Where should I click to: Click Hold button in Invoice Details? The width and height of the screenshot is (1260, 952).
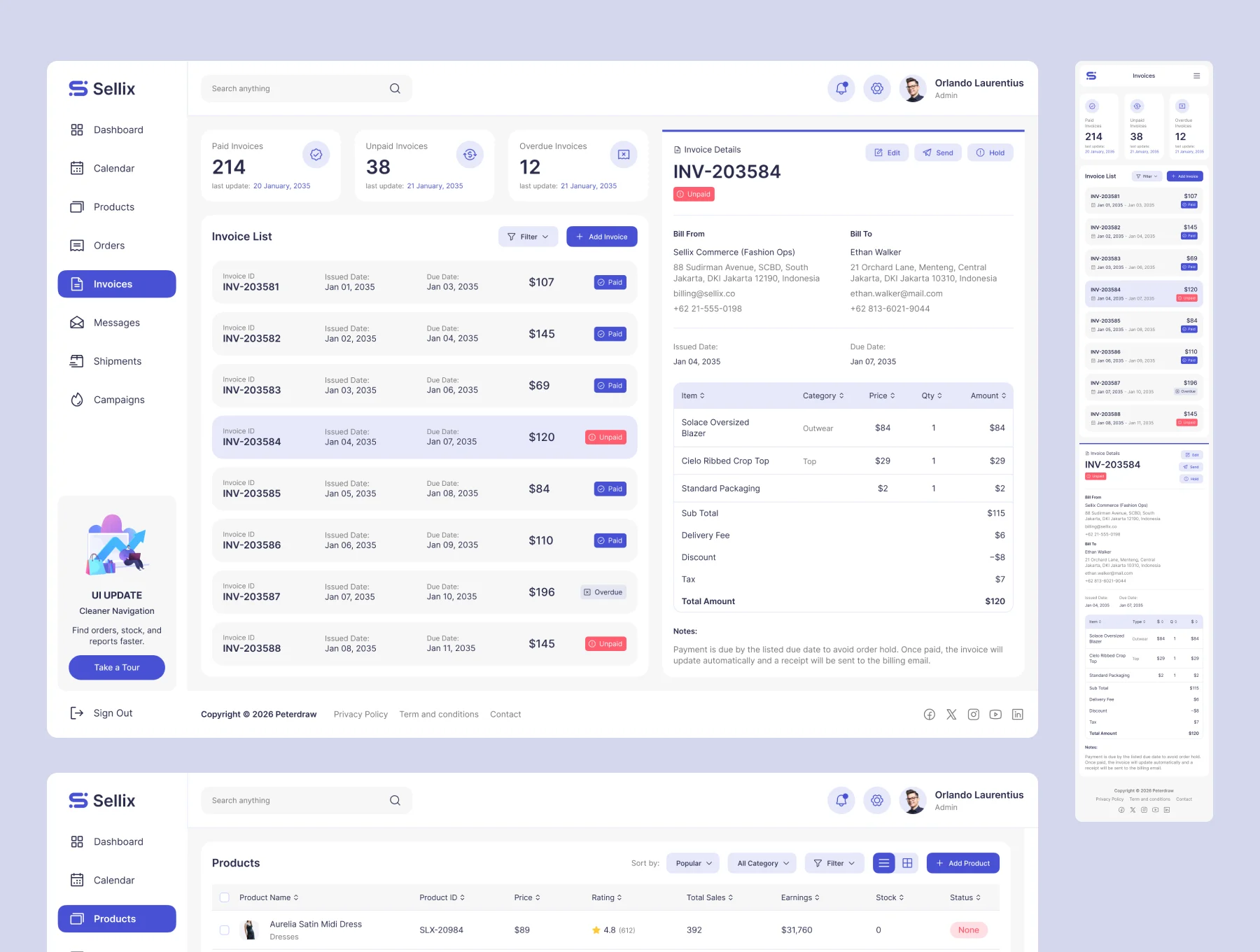(x=990, y=153)
